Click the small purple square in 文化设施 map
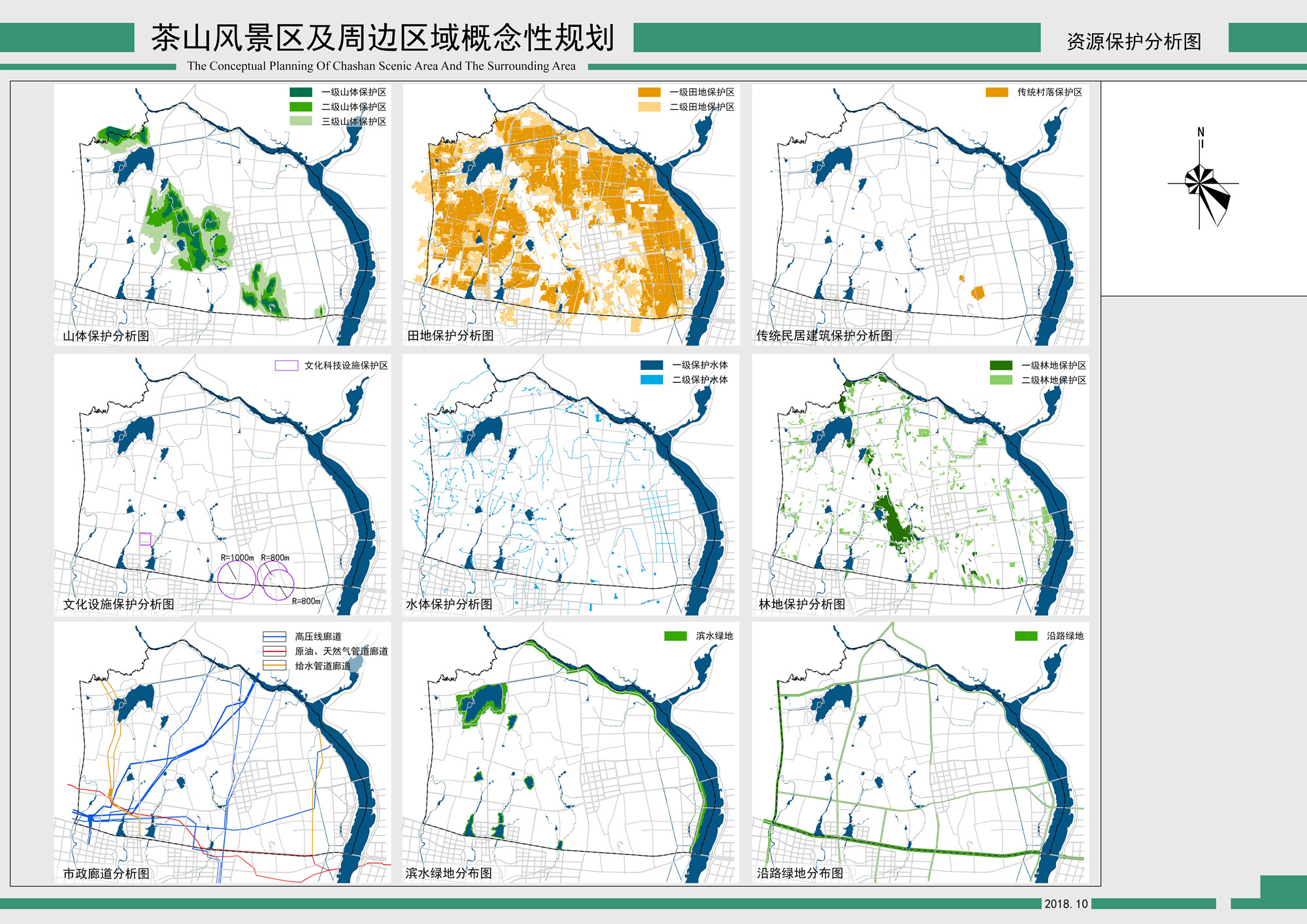 [x=145, y=539]
